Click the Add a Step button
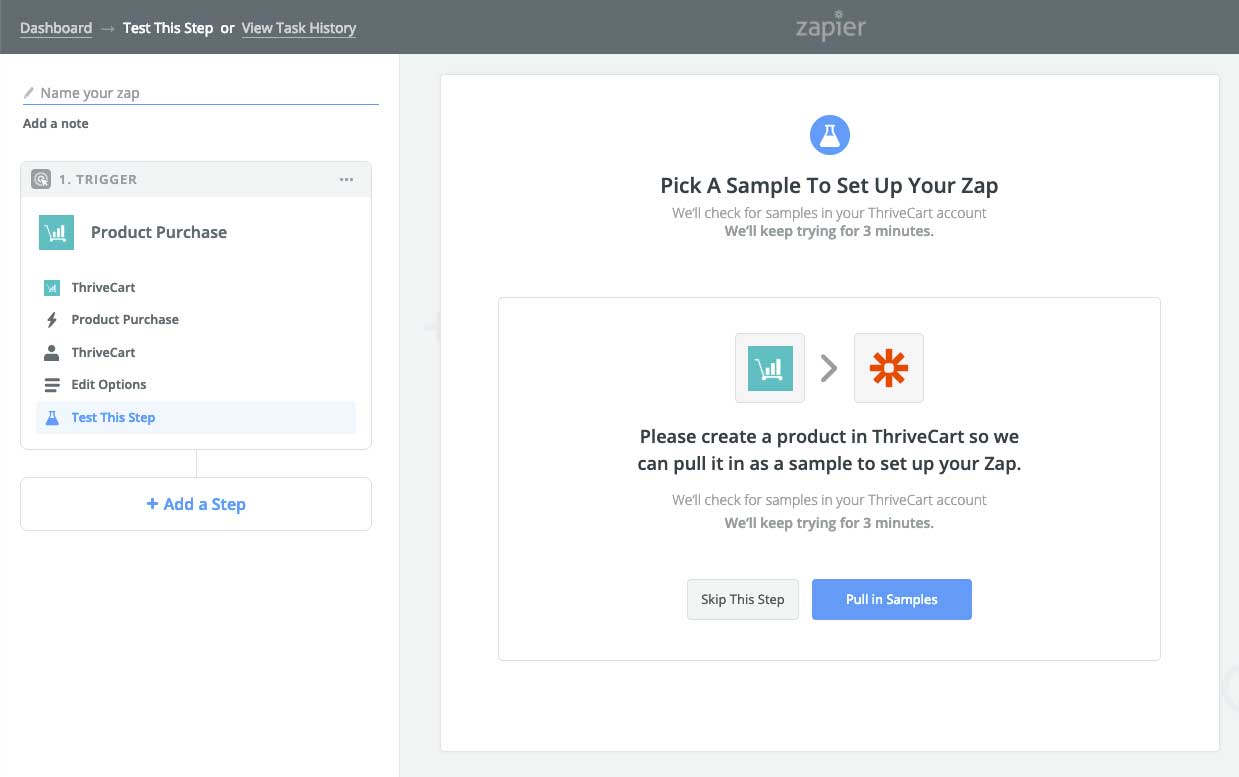 click(196, 504)
